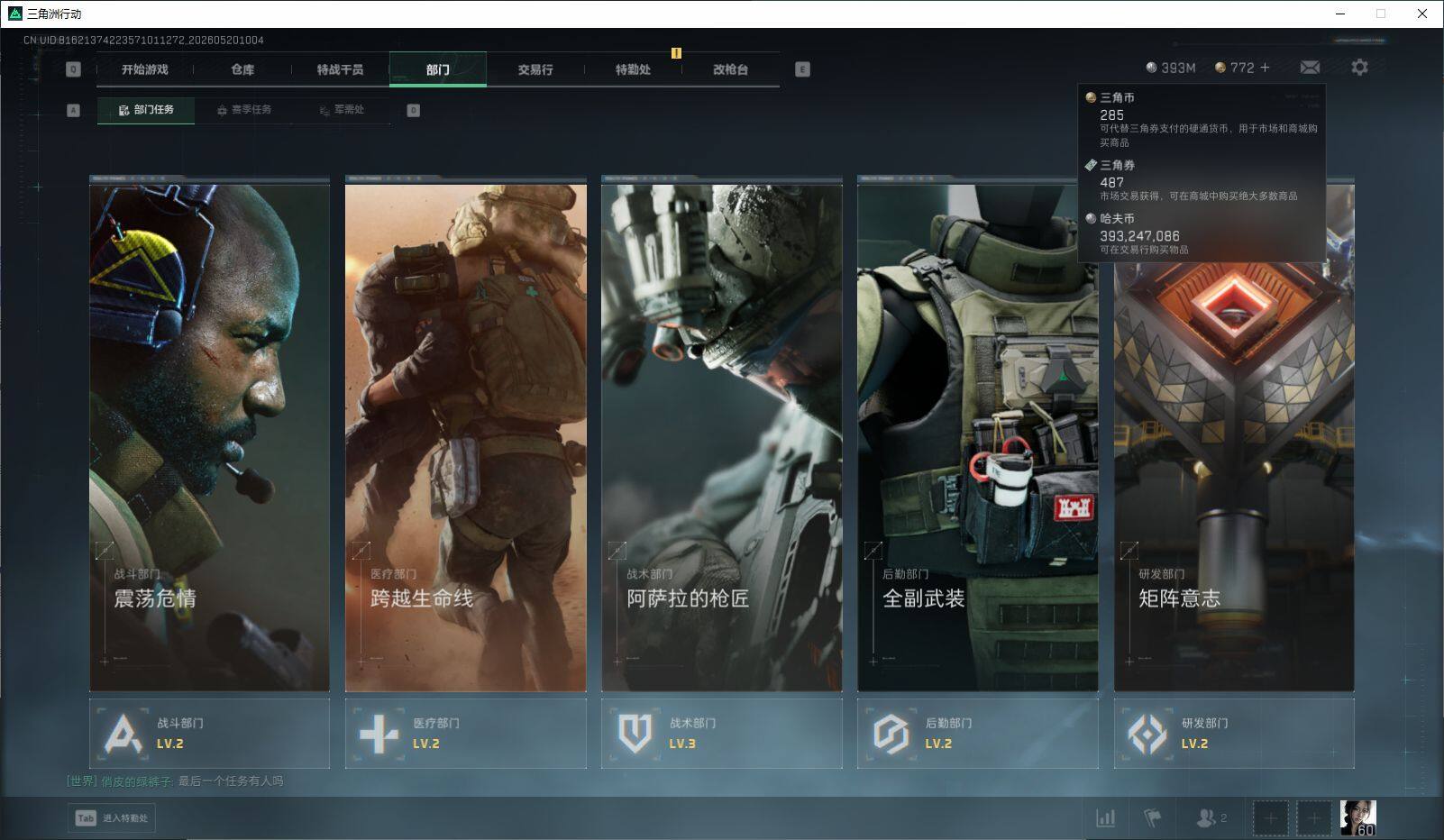
Task: Open the 特战干员 tab
Action: pyautogui.click(x=340, y=69)
